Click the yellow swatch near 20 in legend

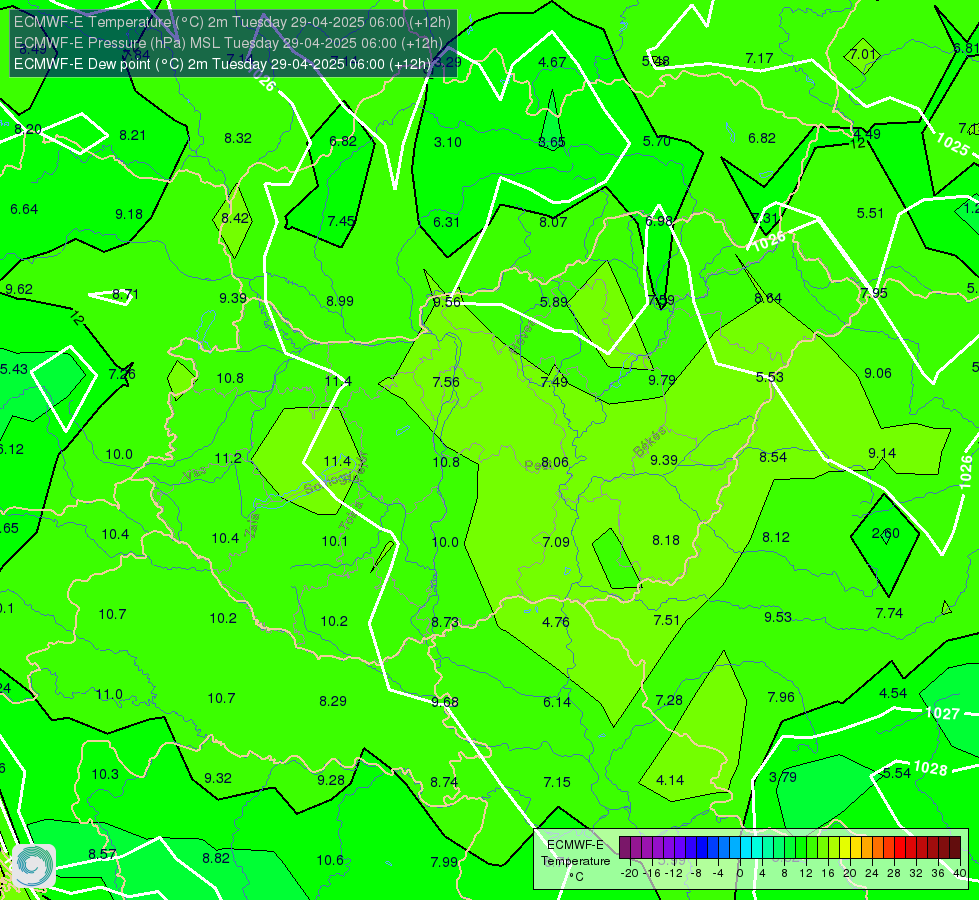[845, 848]
